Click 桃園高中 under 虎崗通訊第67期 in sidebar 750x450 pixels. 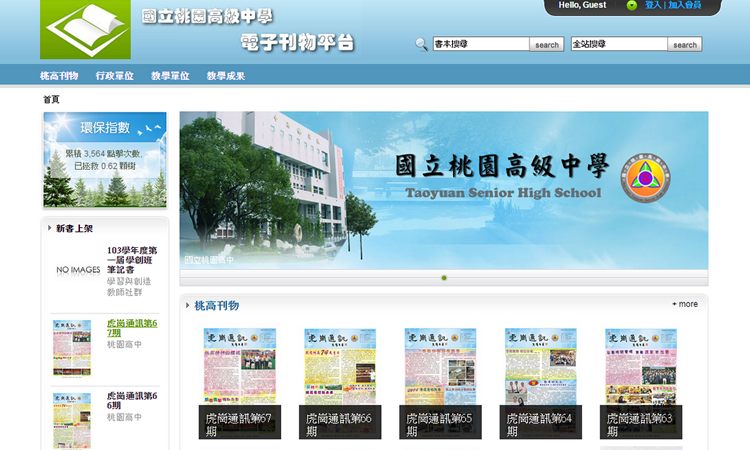pyautogui.click(x=124, y=344)
